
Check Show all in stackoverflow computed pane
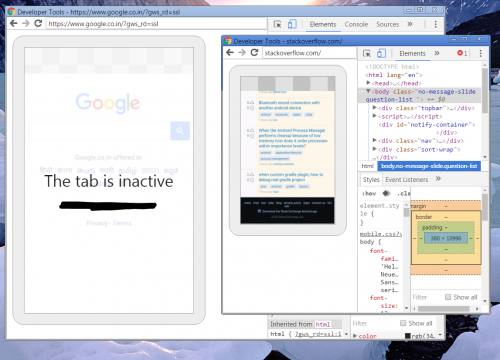(x=448, y=297)
